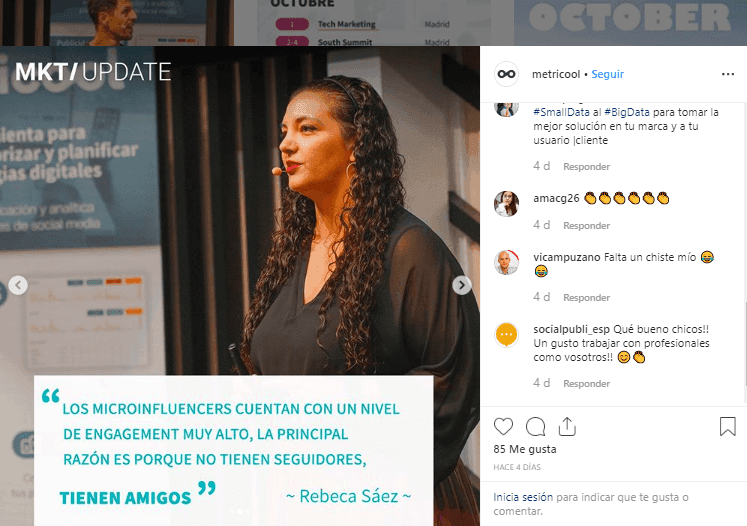Screen dimensions: 747x526
Task: Like the post with the heart icon
Action: pos(503,426)
